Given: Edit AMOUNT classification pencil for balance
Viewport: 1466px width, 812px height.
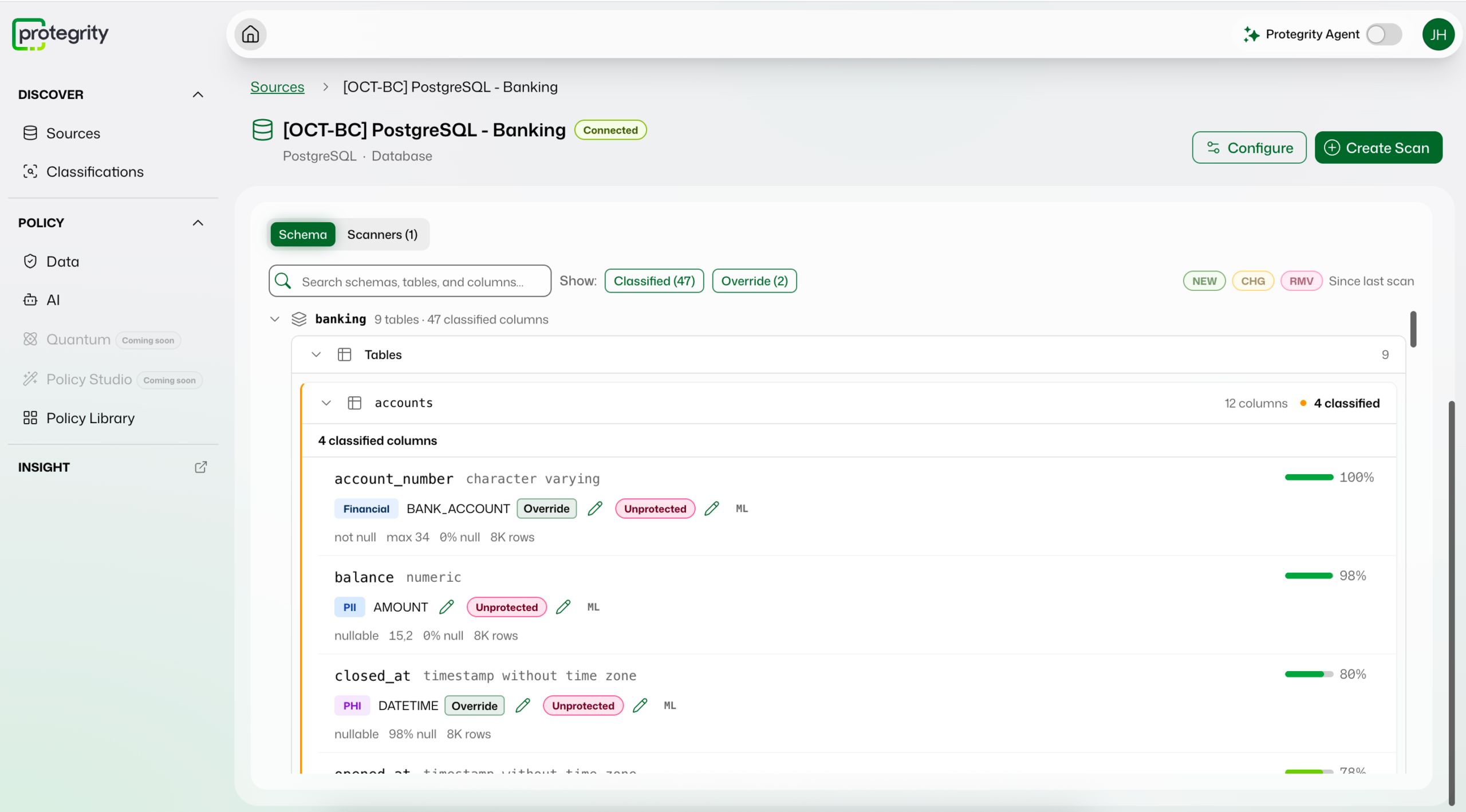Looking at the screenshot, I should (447, 607).
